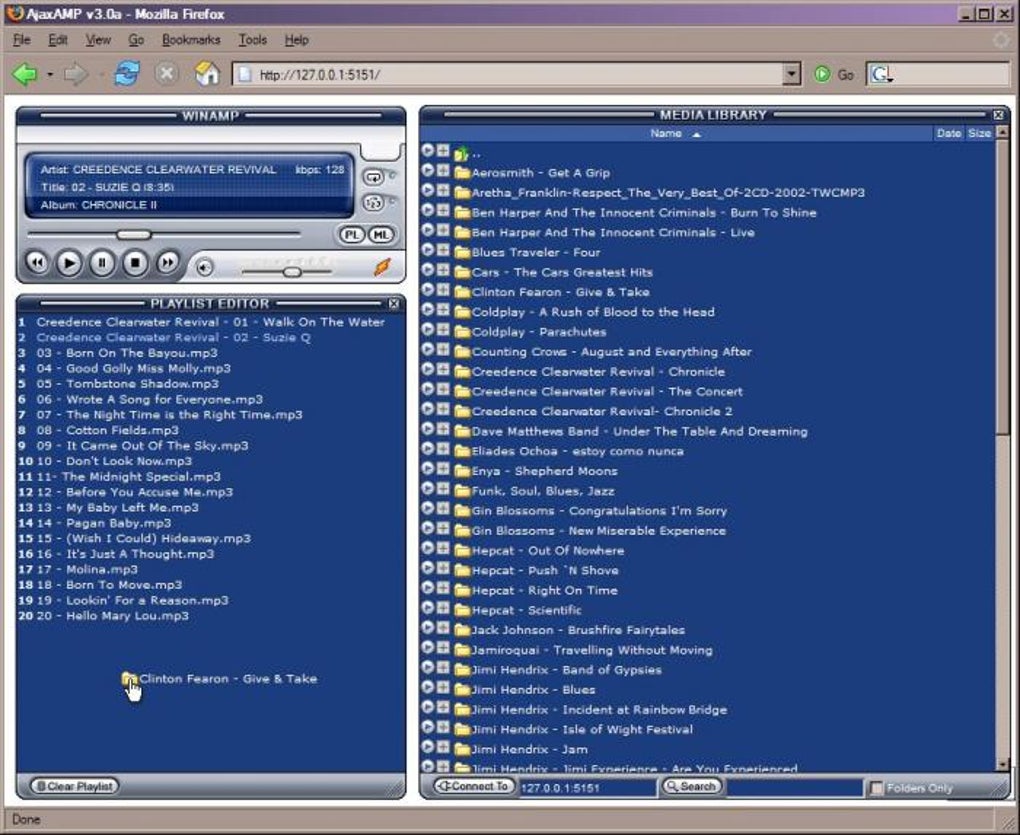Click the play icon beside Coldplay - Parachutes
Screen dimensions: 1020x835
click(x=427, y=329)
